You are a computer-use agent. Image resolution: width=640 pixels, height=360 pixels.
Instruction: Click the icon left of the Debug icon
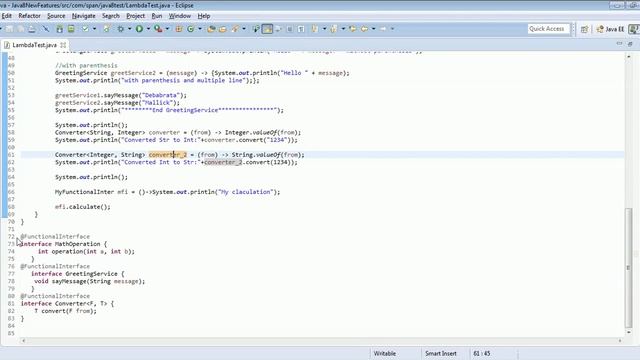(106, 29)
